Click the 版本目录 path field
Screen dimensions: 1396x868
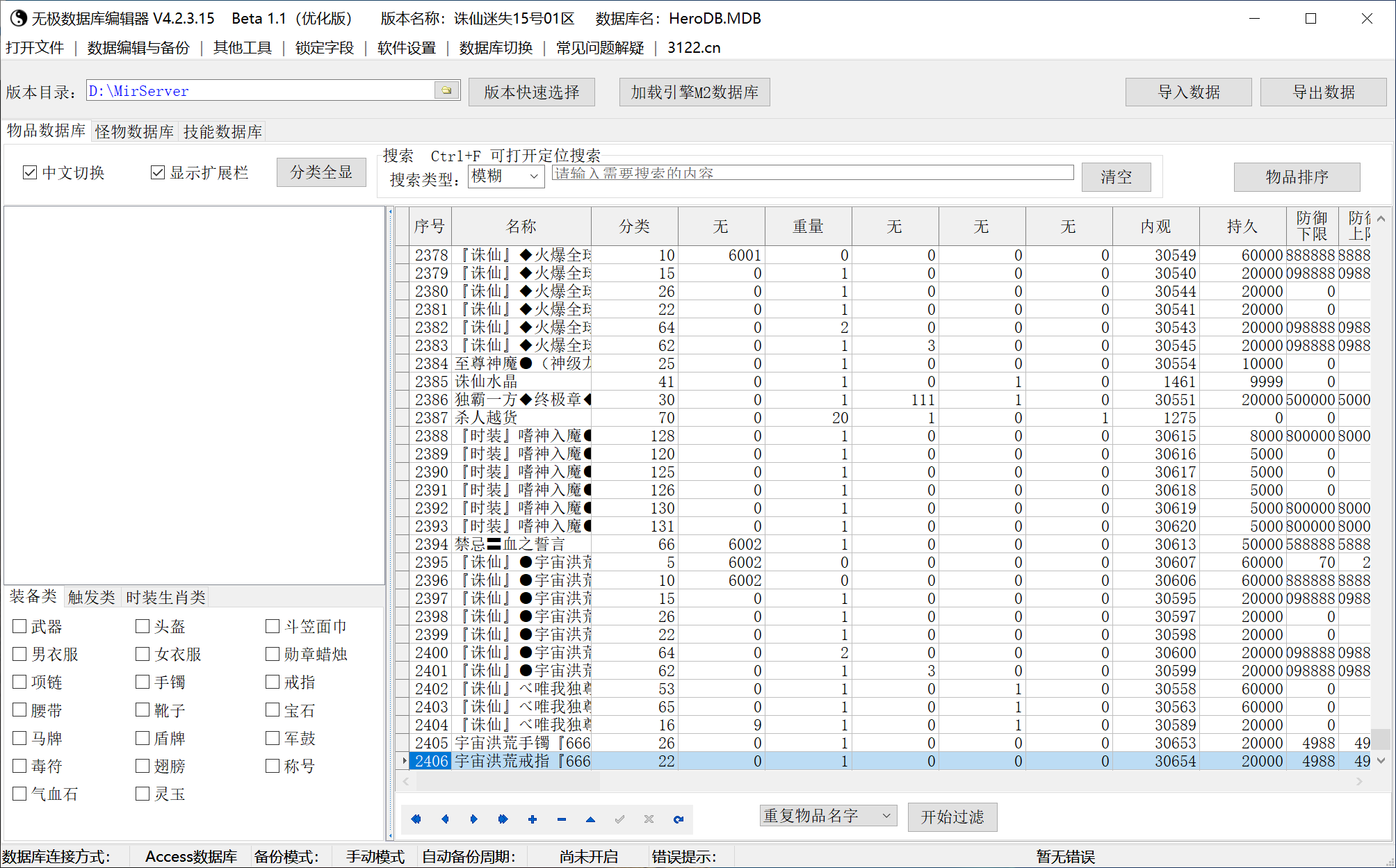[260, 90]
